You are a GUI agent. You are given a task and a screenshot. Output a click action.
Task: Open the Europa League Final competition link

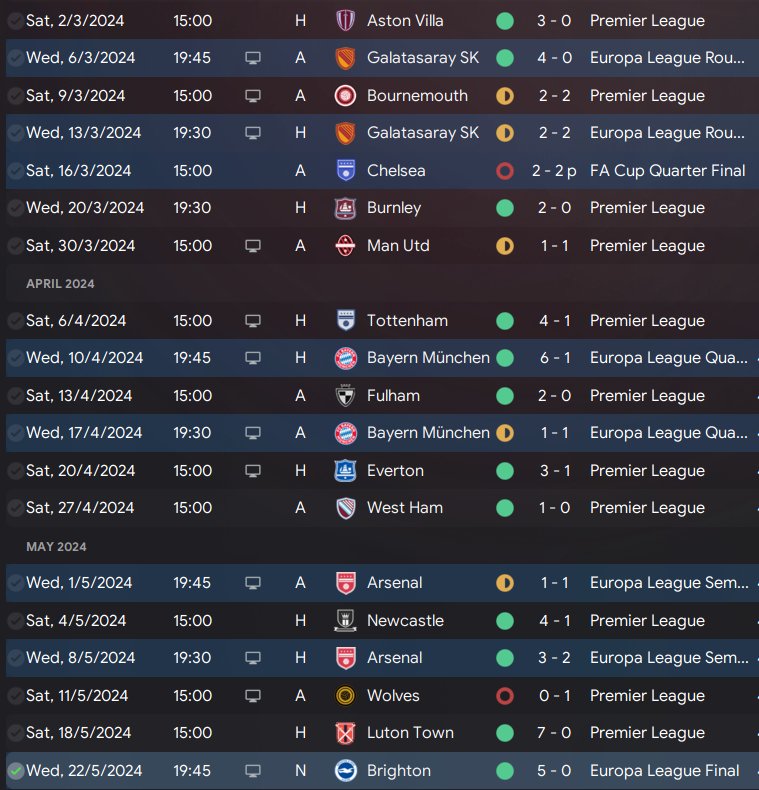click(x=664, y=771)
